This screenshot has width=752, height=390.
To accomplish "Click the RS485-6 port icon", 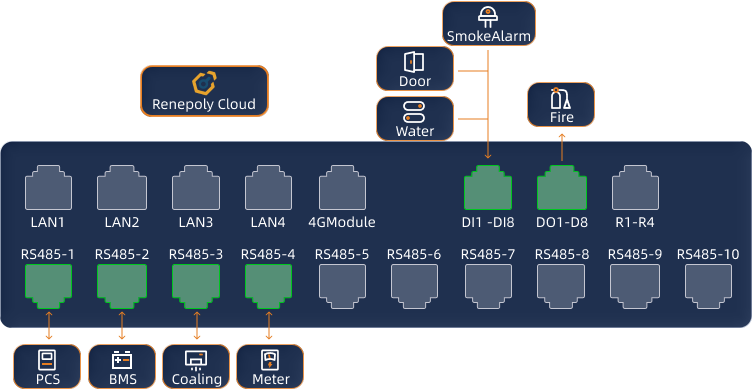I will tap(414, 286).
